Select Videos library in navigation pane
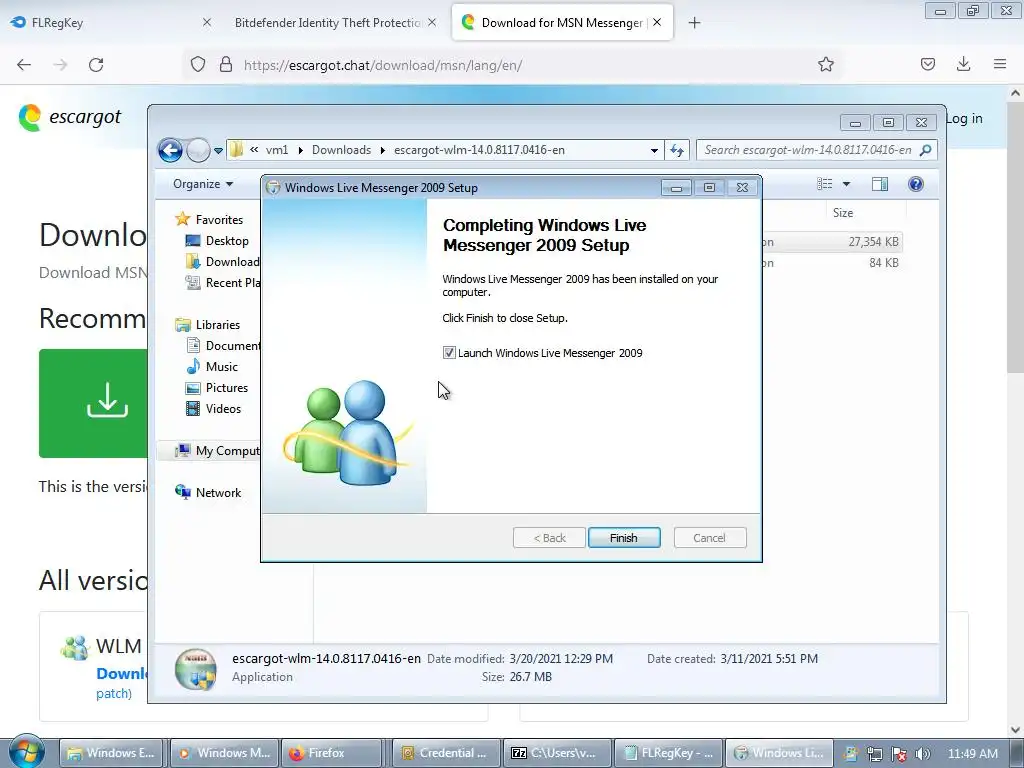The image size is (1024, 768). 214,408
